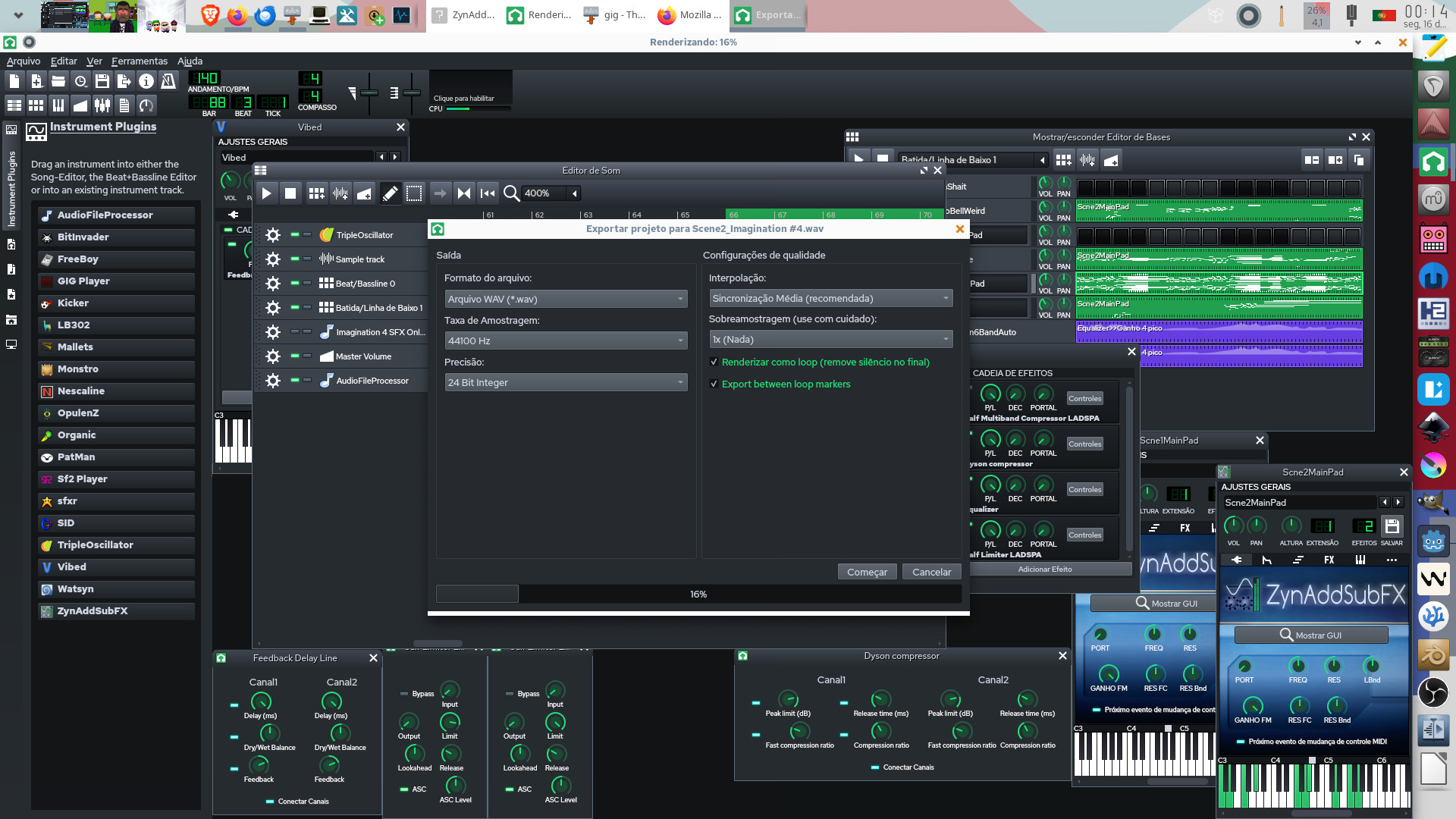Click the zoom magnifier icon in the song editor
The image size is (1456, 819).
(x=512, y=193)
